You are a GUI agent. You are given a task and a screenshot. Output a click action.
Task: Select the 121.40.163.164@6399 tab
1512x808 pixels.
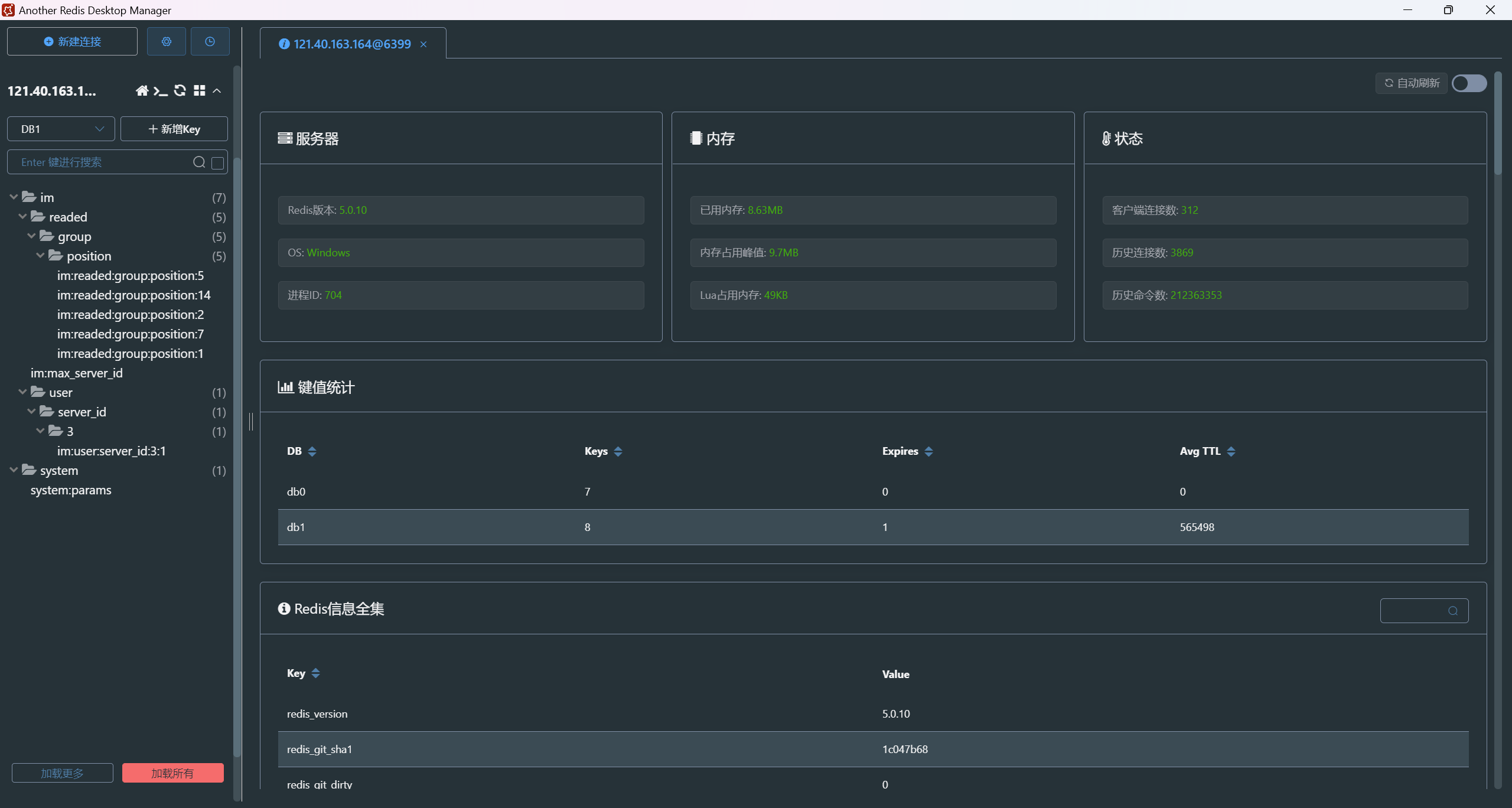(351, 44)
